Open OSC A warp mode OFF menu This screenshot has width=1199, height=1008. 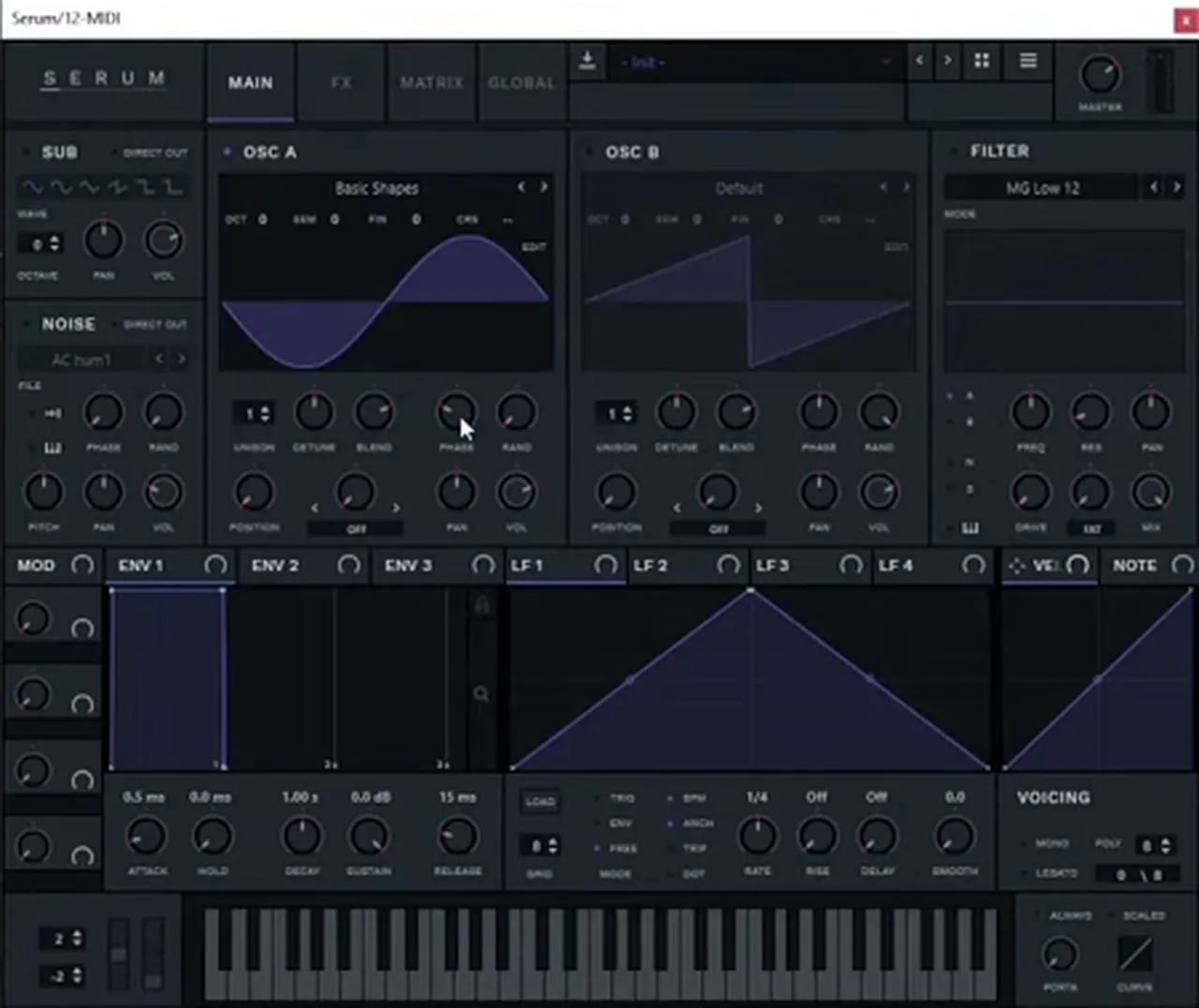pos(356,529)
